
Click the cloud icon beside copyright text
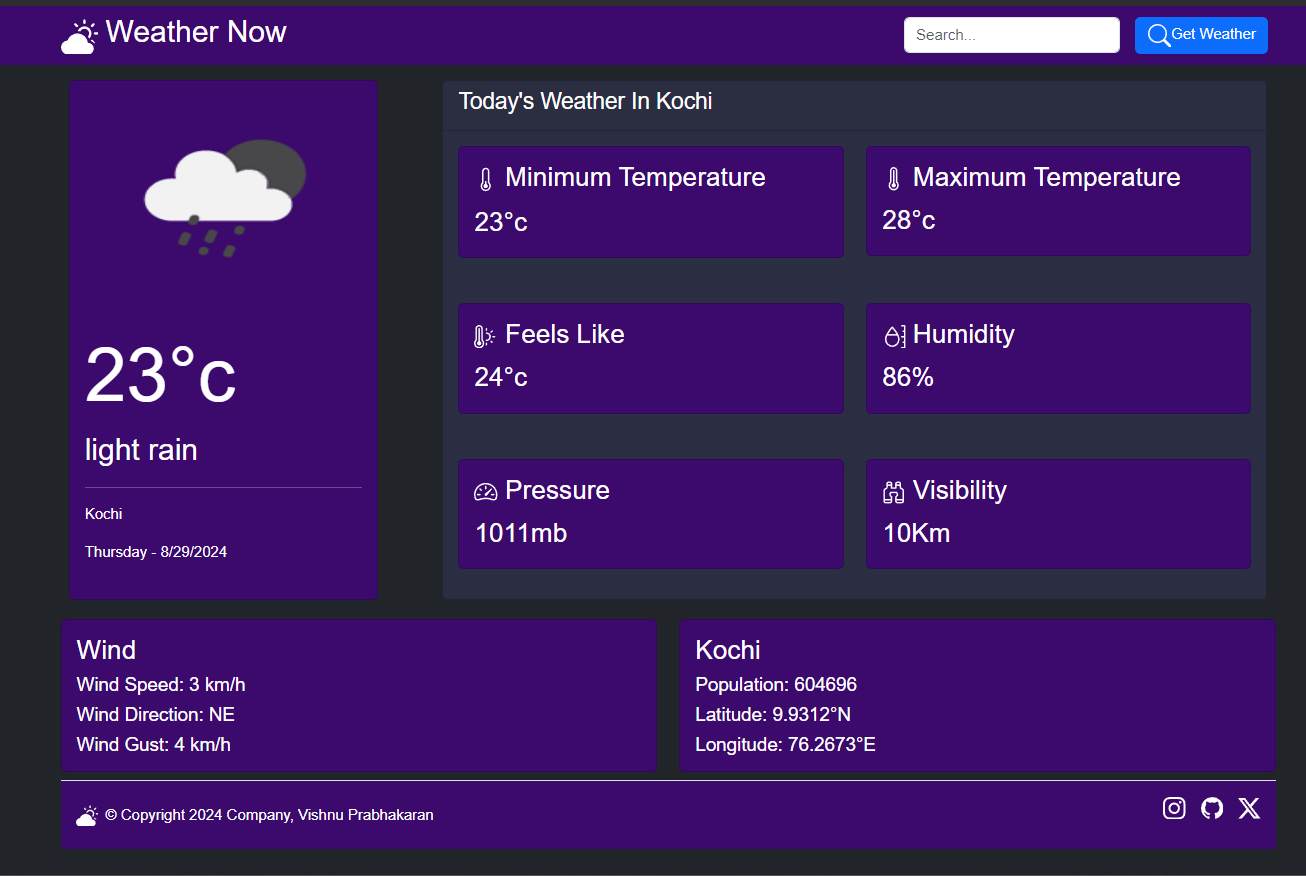[86, 815]
